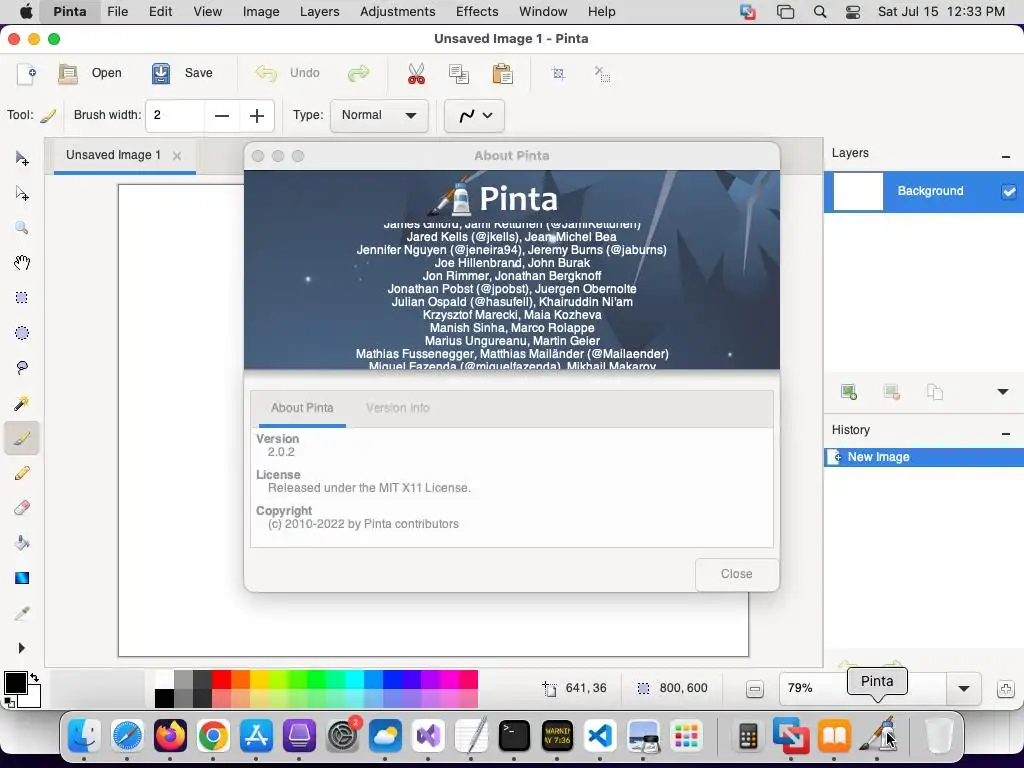Viewport: 1024px width, 768px height.
Task: Click the Duplicate Layer icon
Action: point(935,392)
